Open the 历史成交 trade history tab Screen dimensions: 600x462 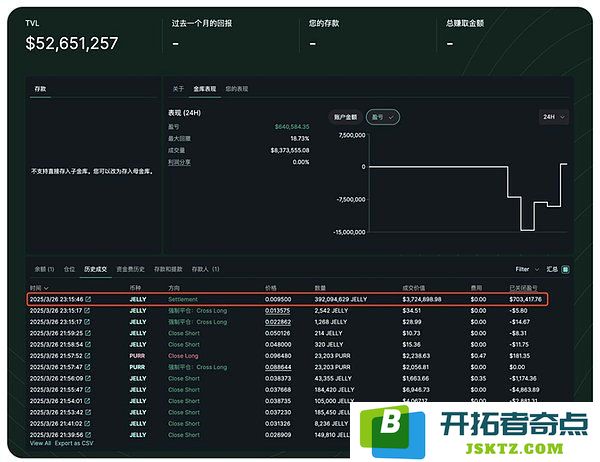point(96,269)
